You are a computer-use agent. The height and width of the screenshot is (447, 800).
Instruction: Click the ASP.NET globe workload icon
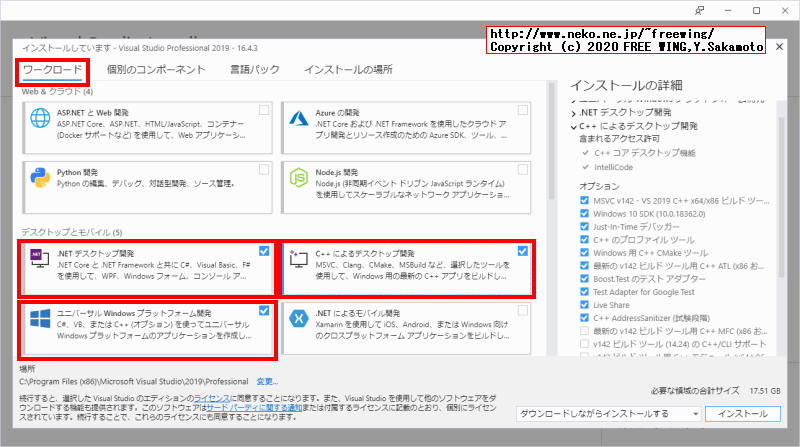point(40,118)
